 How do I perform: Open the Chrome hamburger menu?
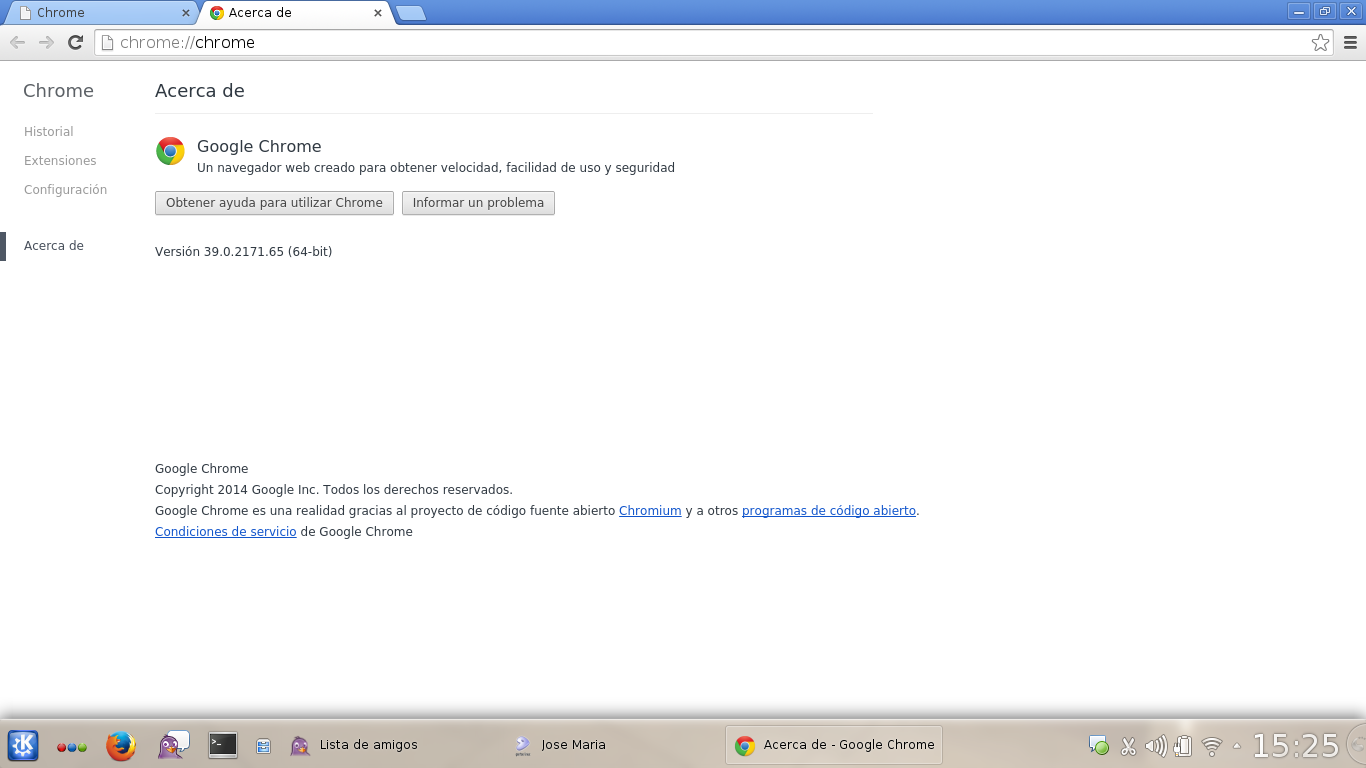click(1350, 43)
